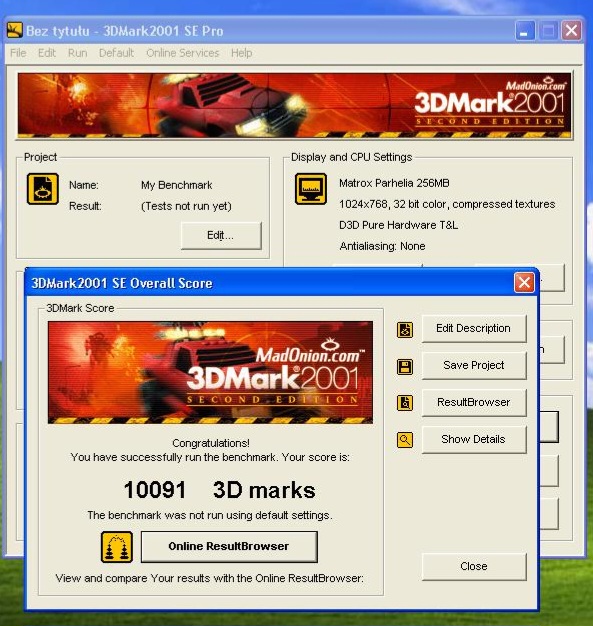Open the Online Services menu

[183, 53]
